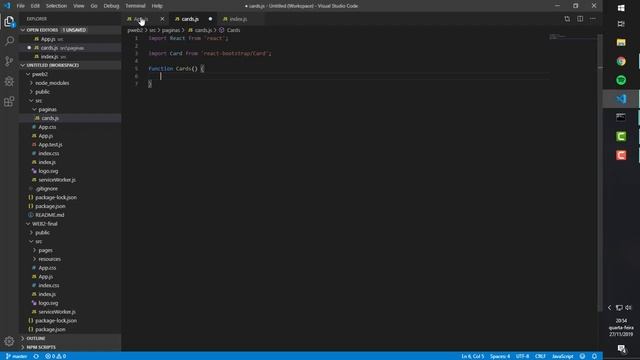Close the App.js editor tab
640x360 pixels.
(162, 19)
